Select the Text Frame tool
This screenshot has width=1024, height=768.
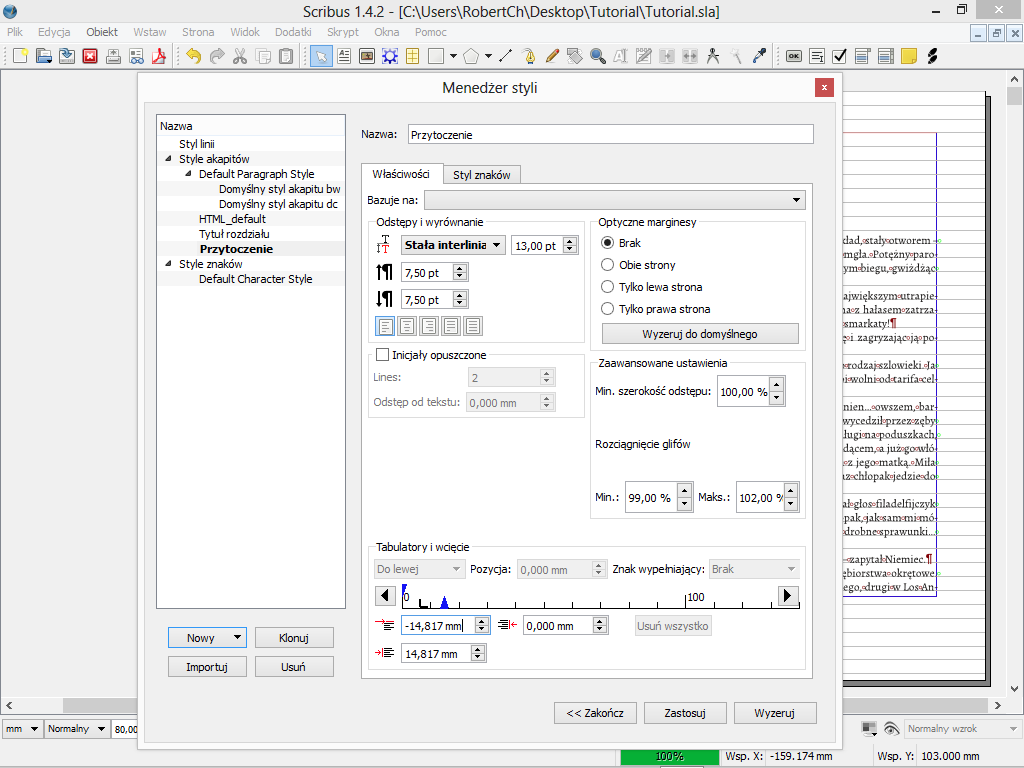pos(344,56)
